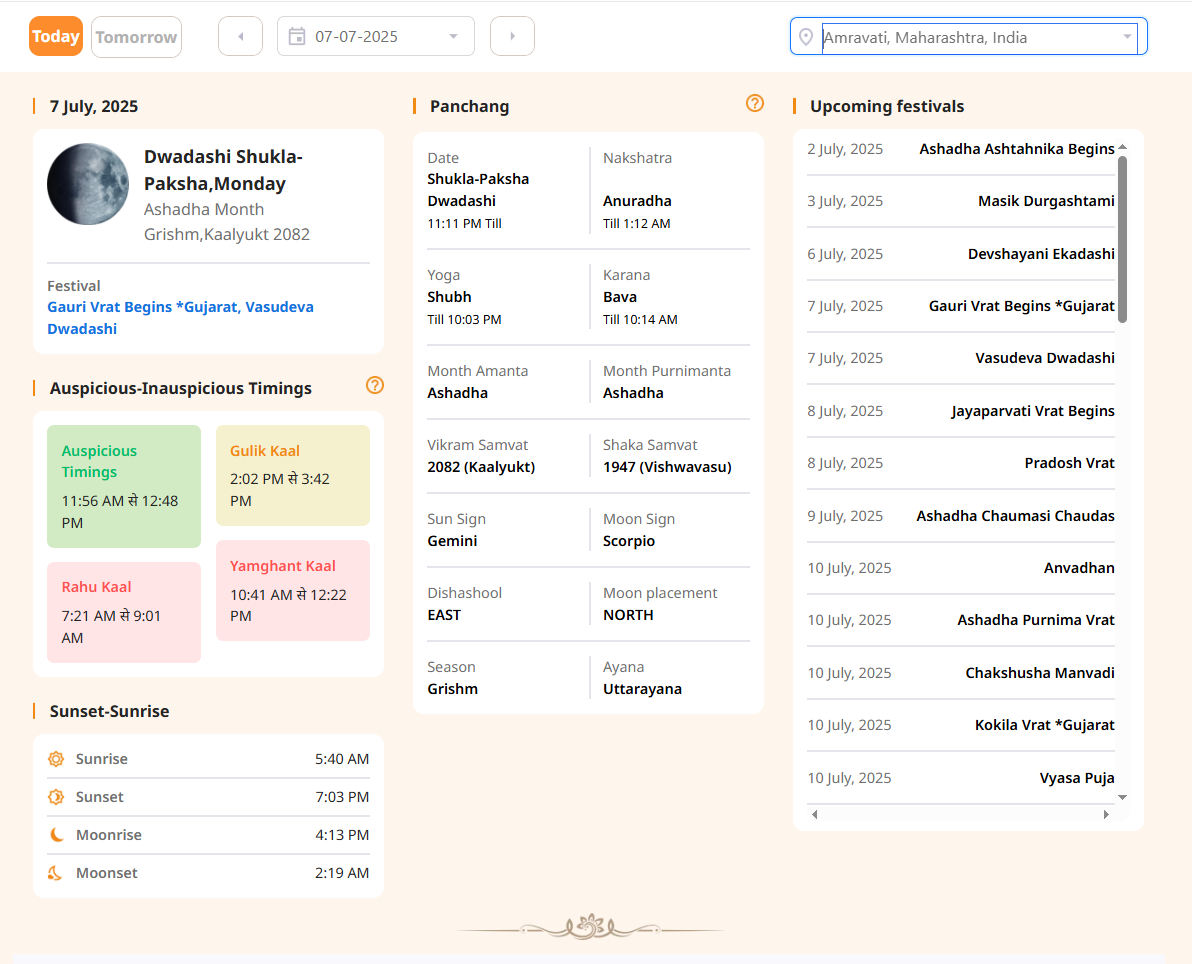The image size is (1192, 964).
Task: Go to the next day arrow
Action: click(x=512, y=37)
